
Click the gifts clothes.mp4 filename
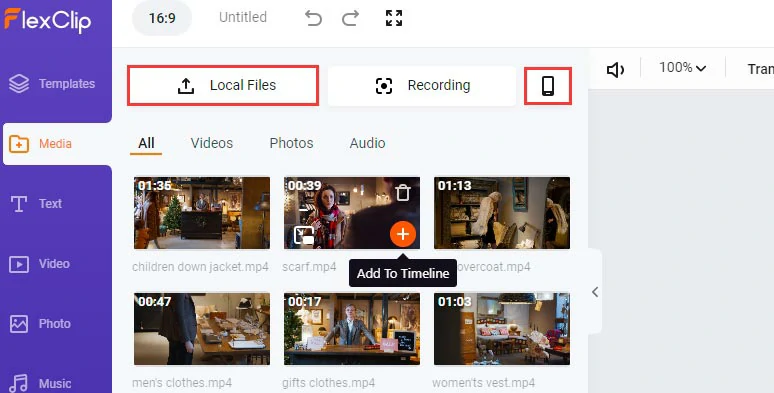click(329, 383)
